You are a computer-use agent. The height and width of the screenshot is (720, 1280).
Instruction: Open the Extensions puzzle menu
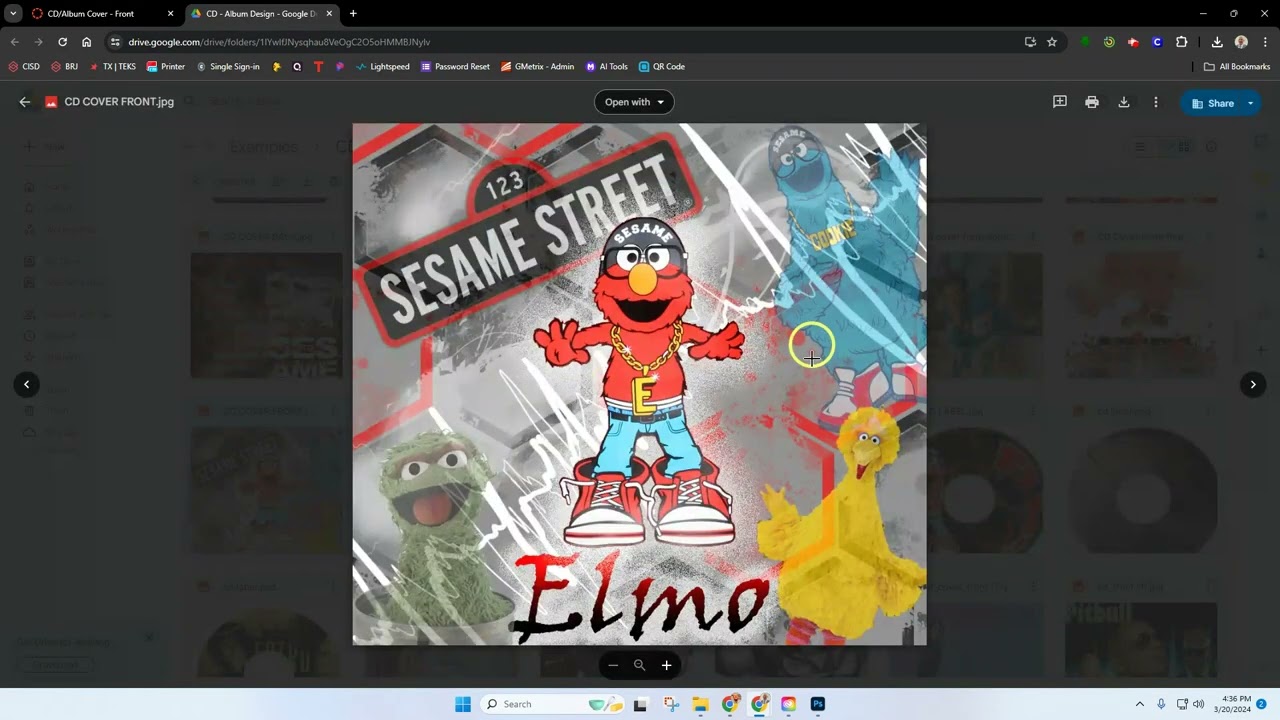point(1182,42)
